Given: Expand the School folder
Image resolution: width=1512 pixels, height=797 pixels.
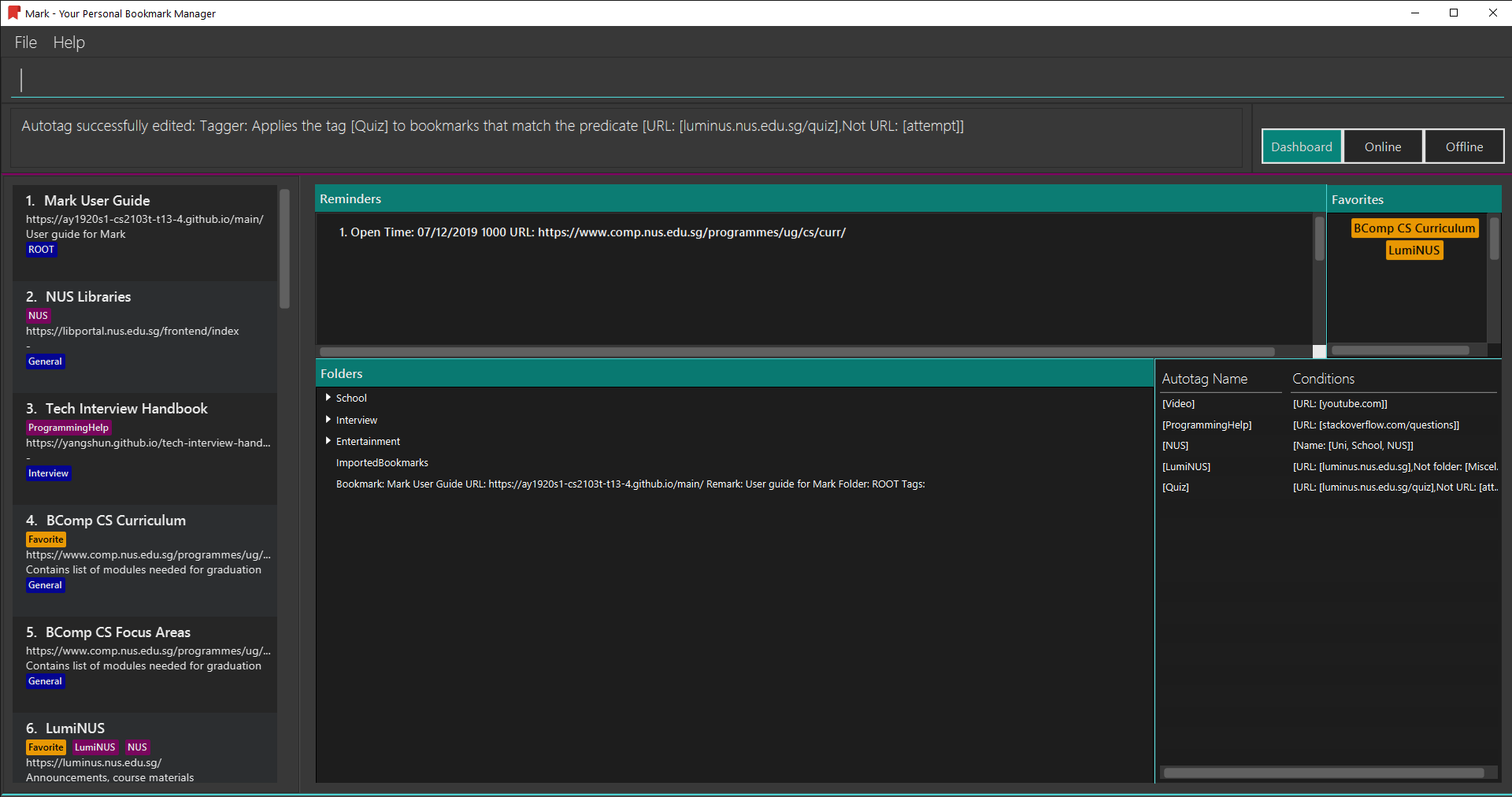Looking at the screenshot, I should (x=328, y=398).
